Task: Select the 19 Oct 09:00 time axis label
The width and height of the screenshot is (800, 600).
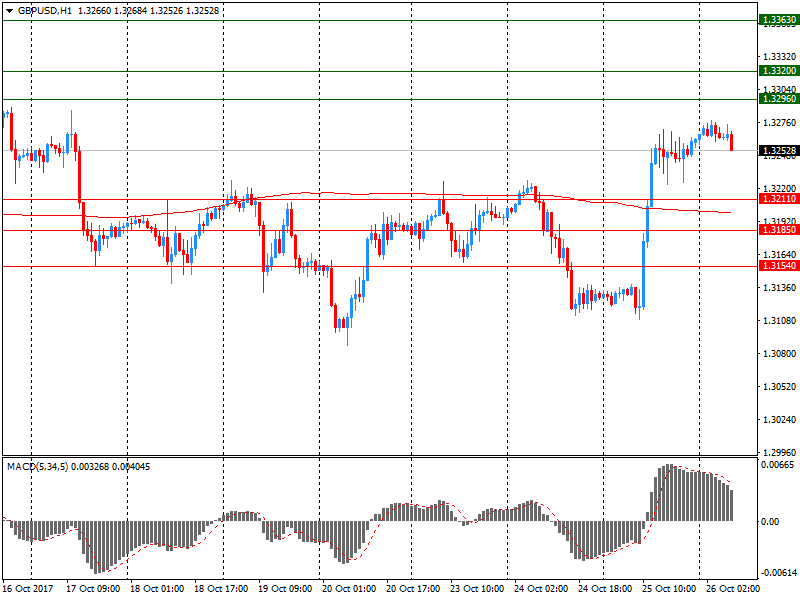Action: (285, 589)
